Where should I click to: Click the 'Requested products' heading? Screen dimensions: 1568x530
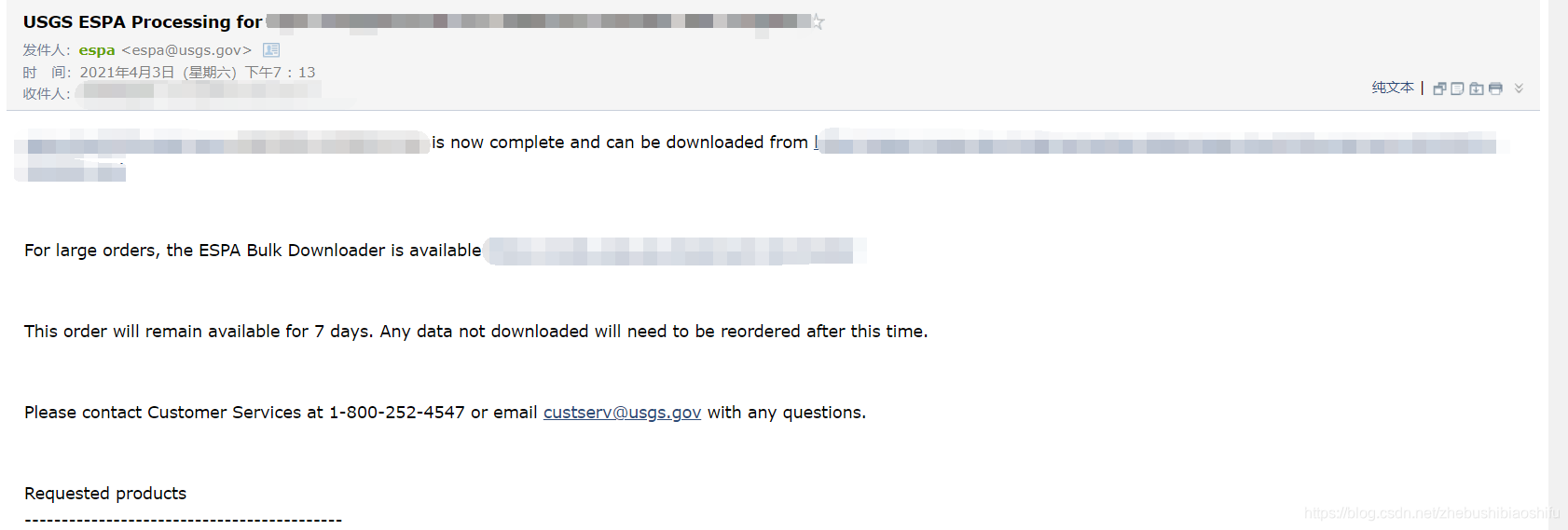pyautogui.click(x=105, y=494)
